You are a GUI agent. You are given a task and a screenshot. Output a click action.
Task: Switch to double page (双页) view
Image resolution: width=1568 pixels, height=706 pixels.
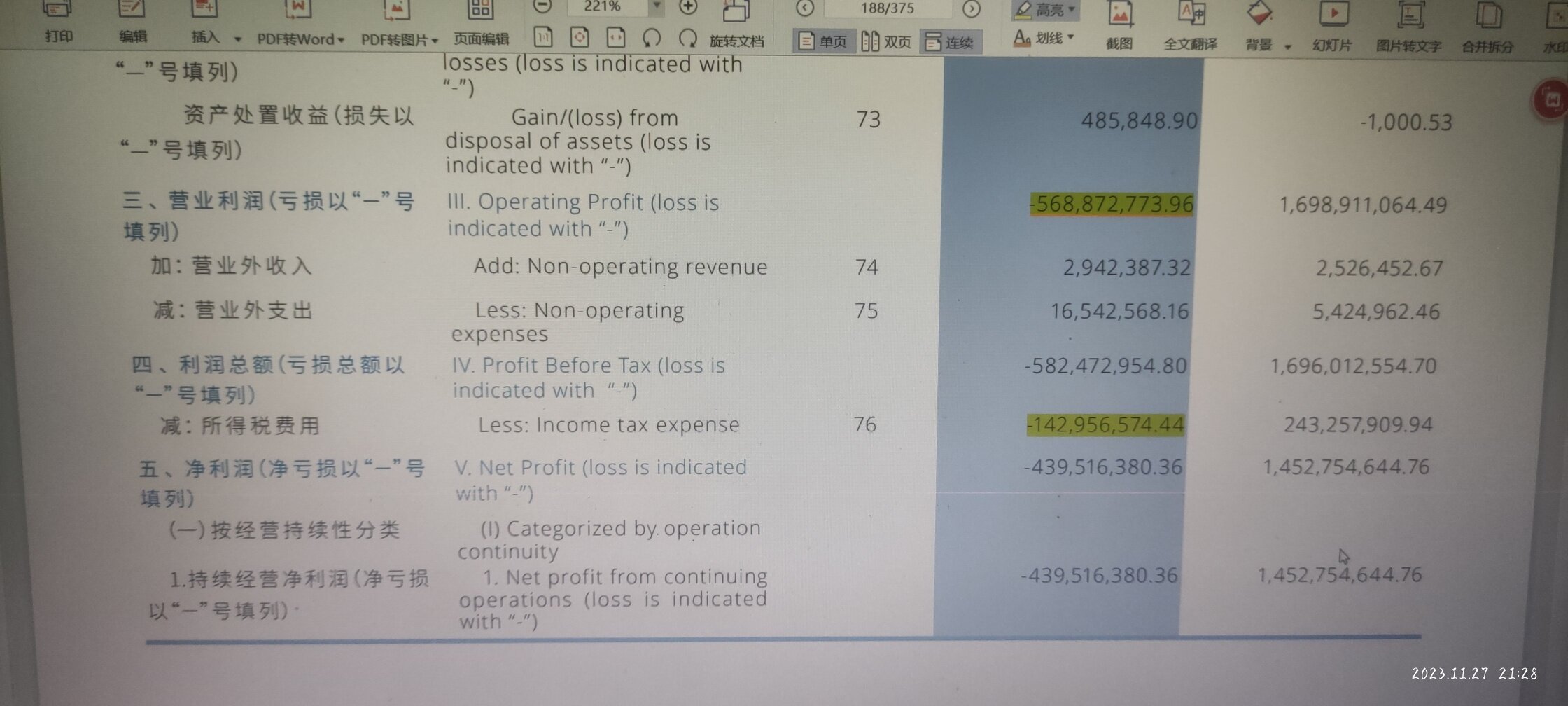(x=886, y=42)
